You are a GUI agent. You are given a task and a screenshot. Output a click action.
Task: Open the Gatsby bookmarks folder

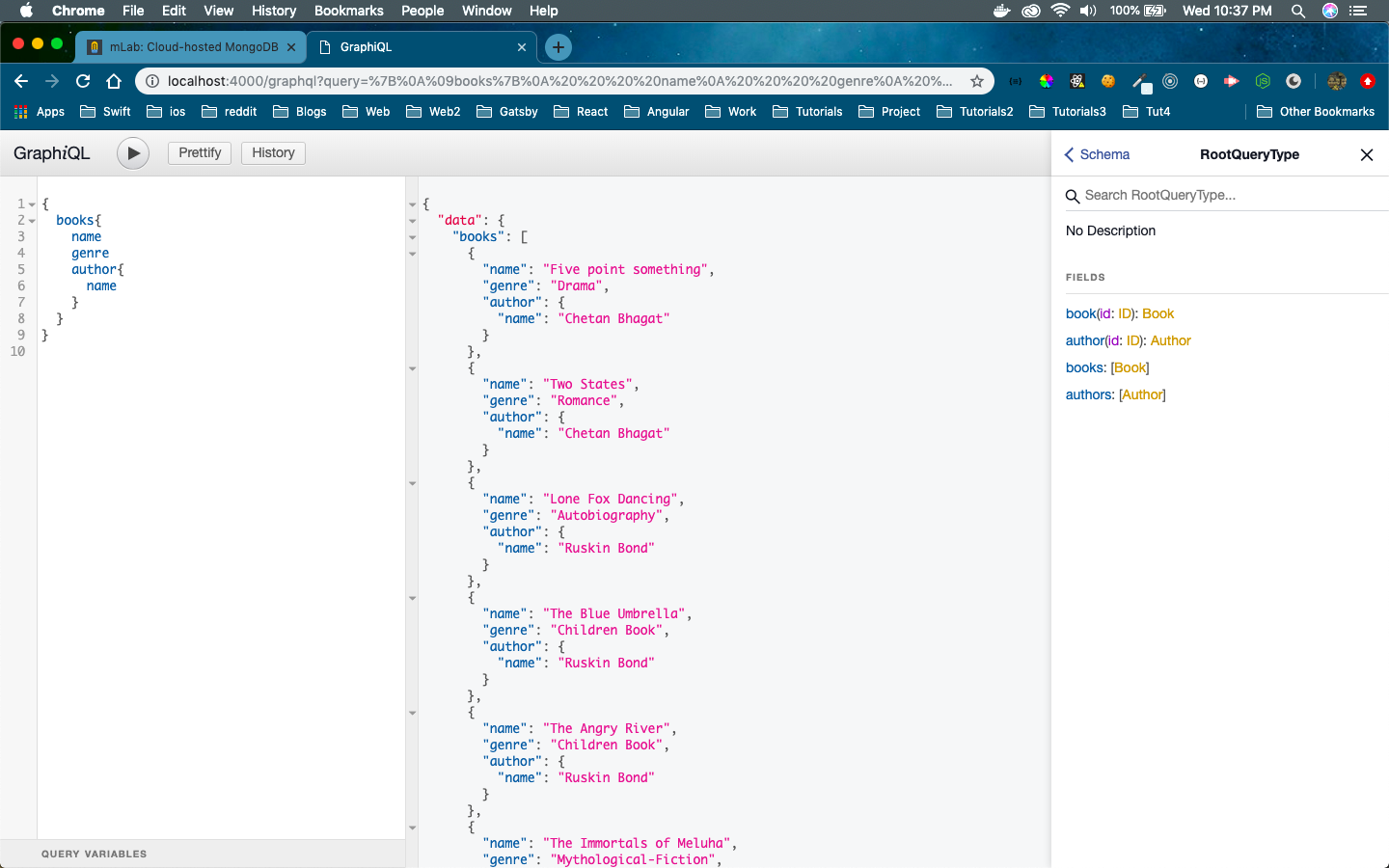click(507, 112)
